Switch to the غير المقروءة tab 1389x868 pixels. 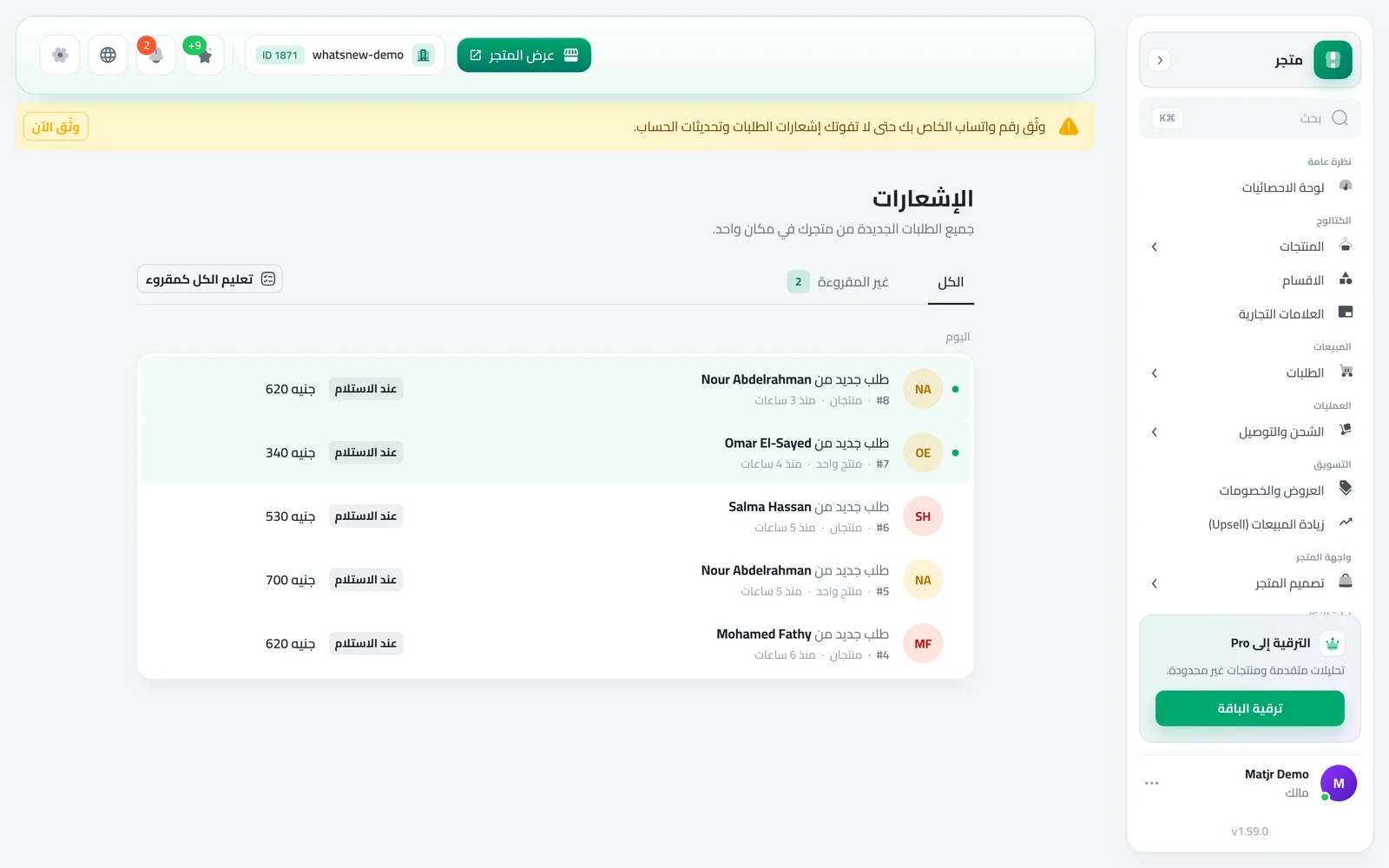pyautogui.click(x=838, y=282)
